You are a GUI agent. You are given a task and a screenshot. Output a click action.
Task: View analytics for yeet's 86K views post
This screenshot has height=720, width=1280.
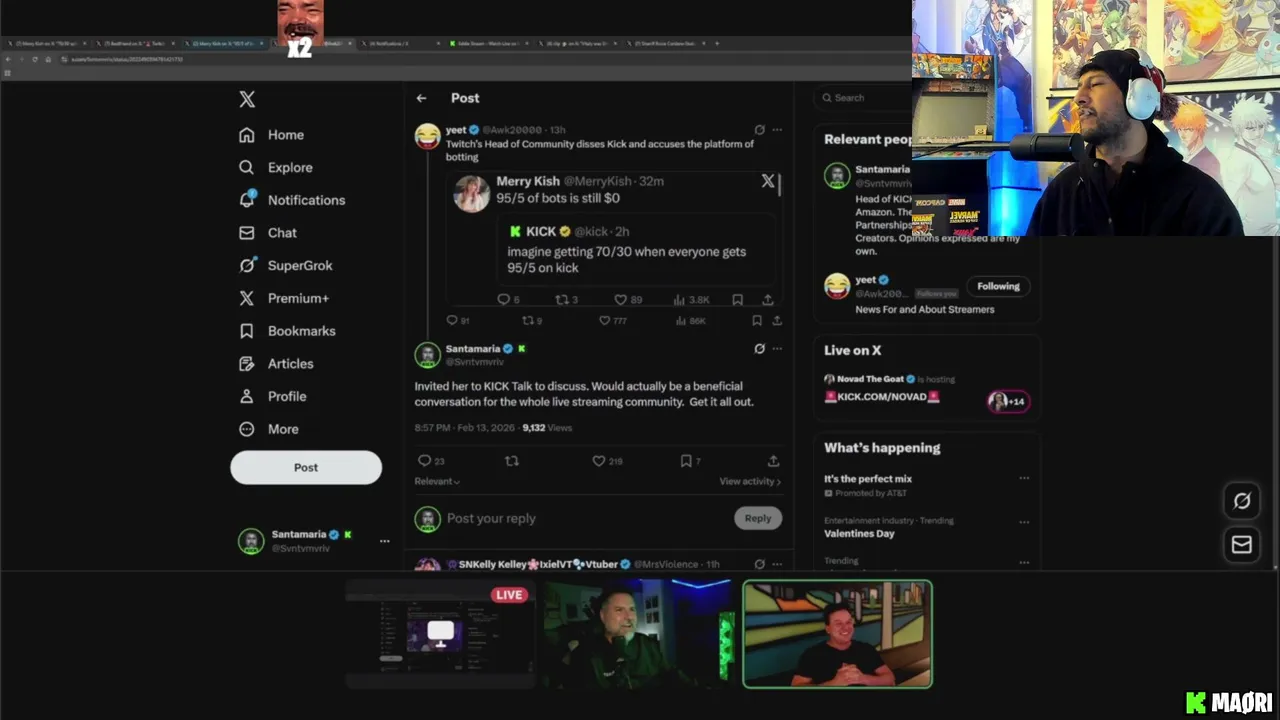coord(691,321)
